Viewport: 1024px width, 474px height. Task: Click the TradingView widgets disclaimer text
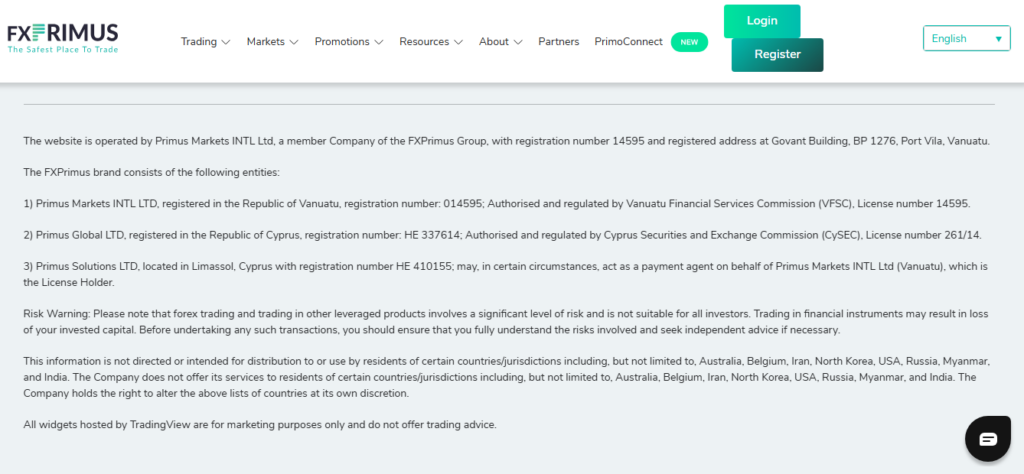[x=260, y=424]
